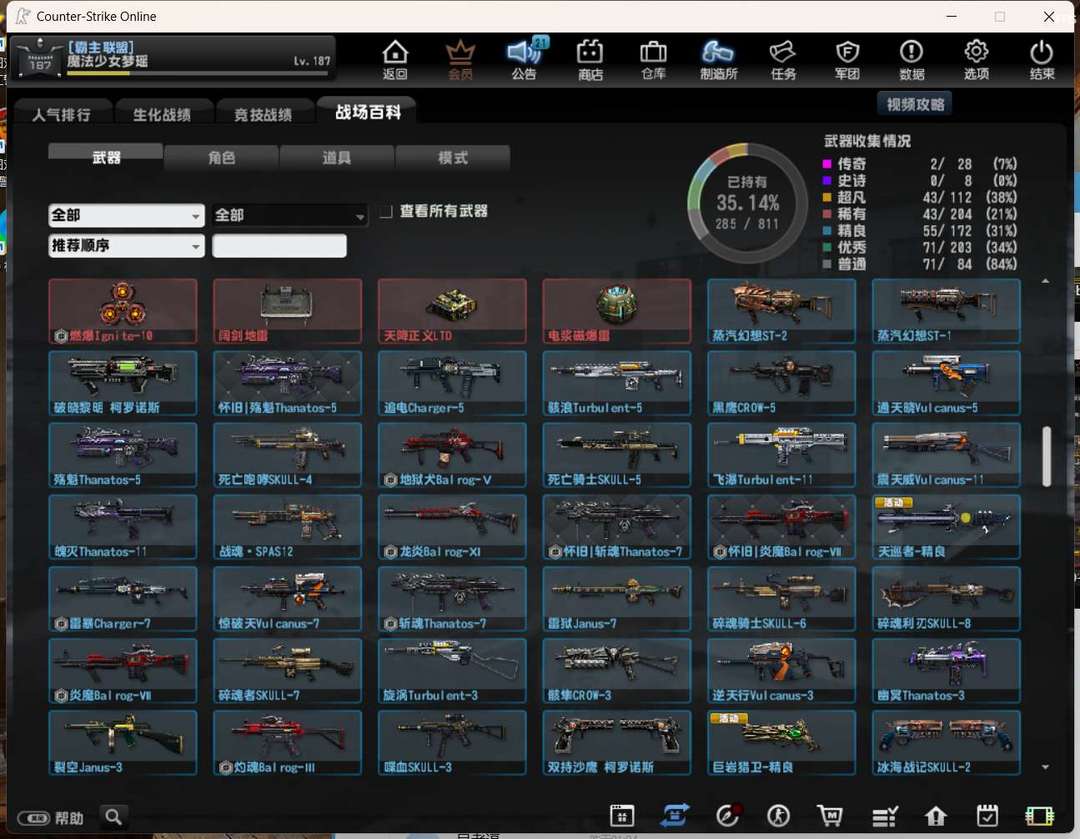Click the shopping cart icon in bottom bar
The image size is (1080, 839).
tap(829, 816)
